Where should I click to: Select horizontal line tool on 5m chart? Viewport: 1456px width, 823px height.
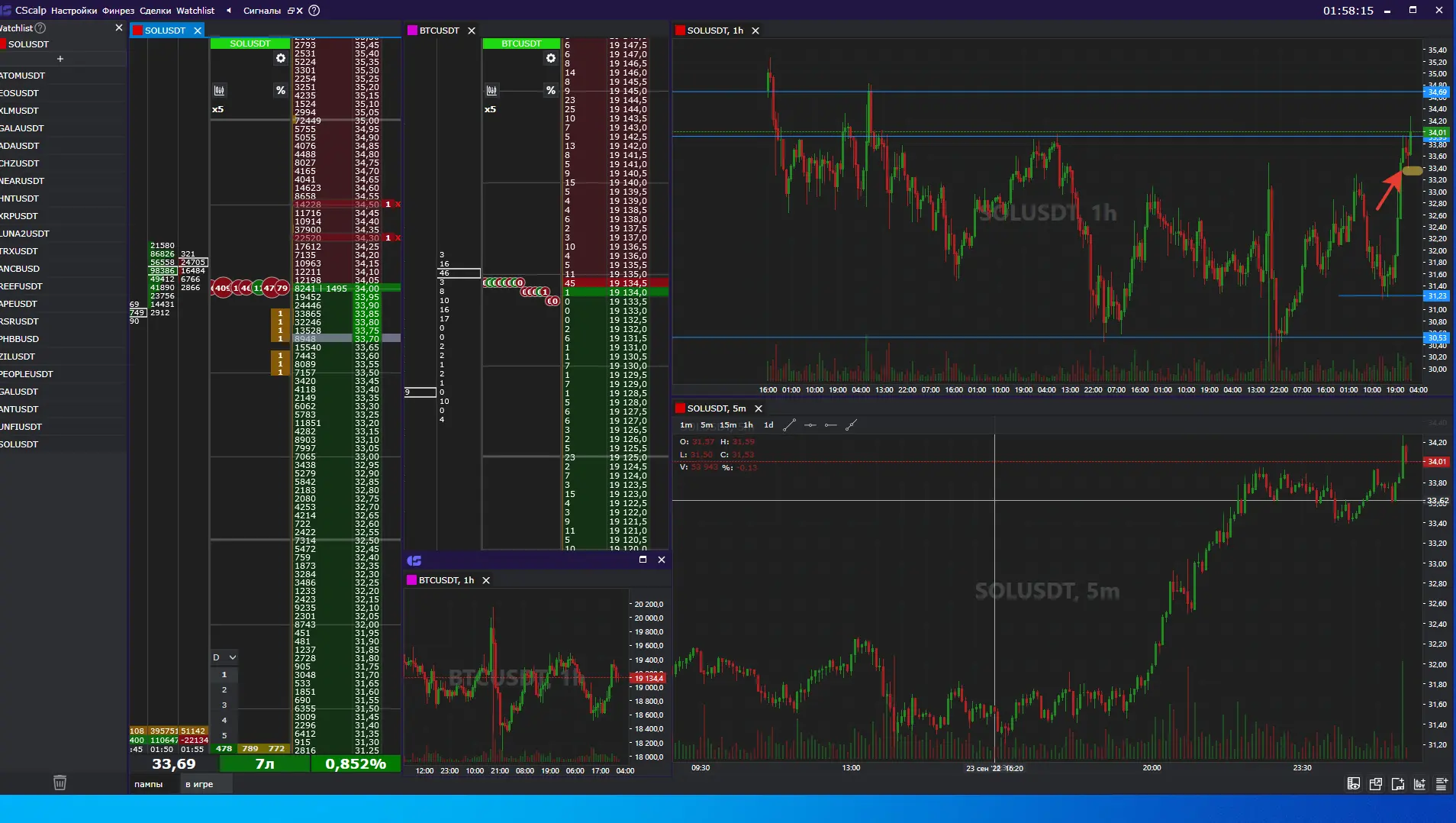click(810, 425)
